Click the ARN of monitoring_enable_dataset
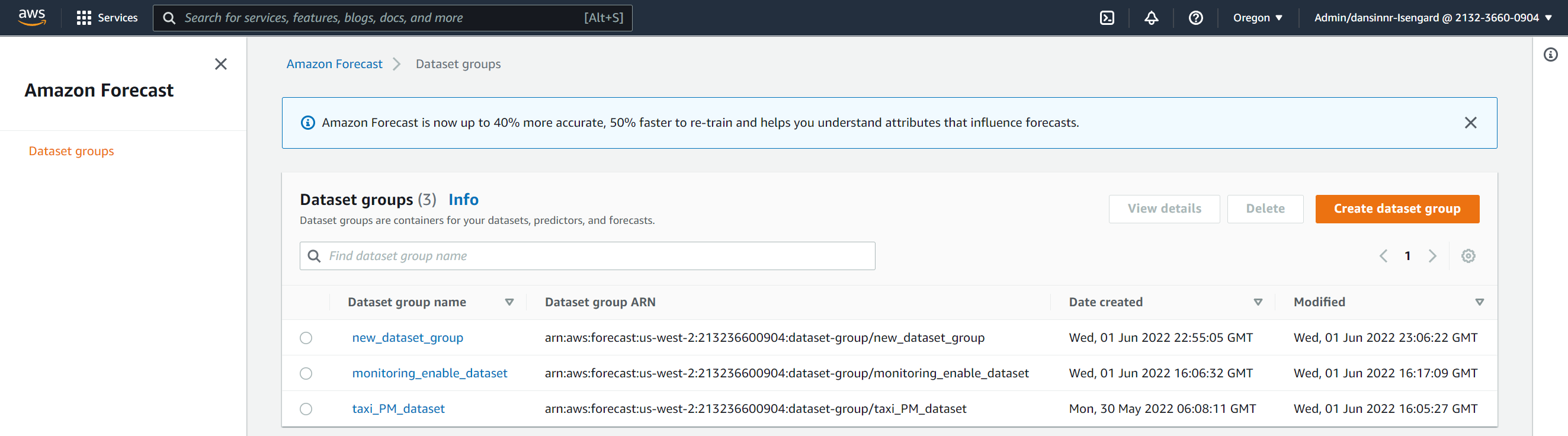 click(x=787, y=373)
